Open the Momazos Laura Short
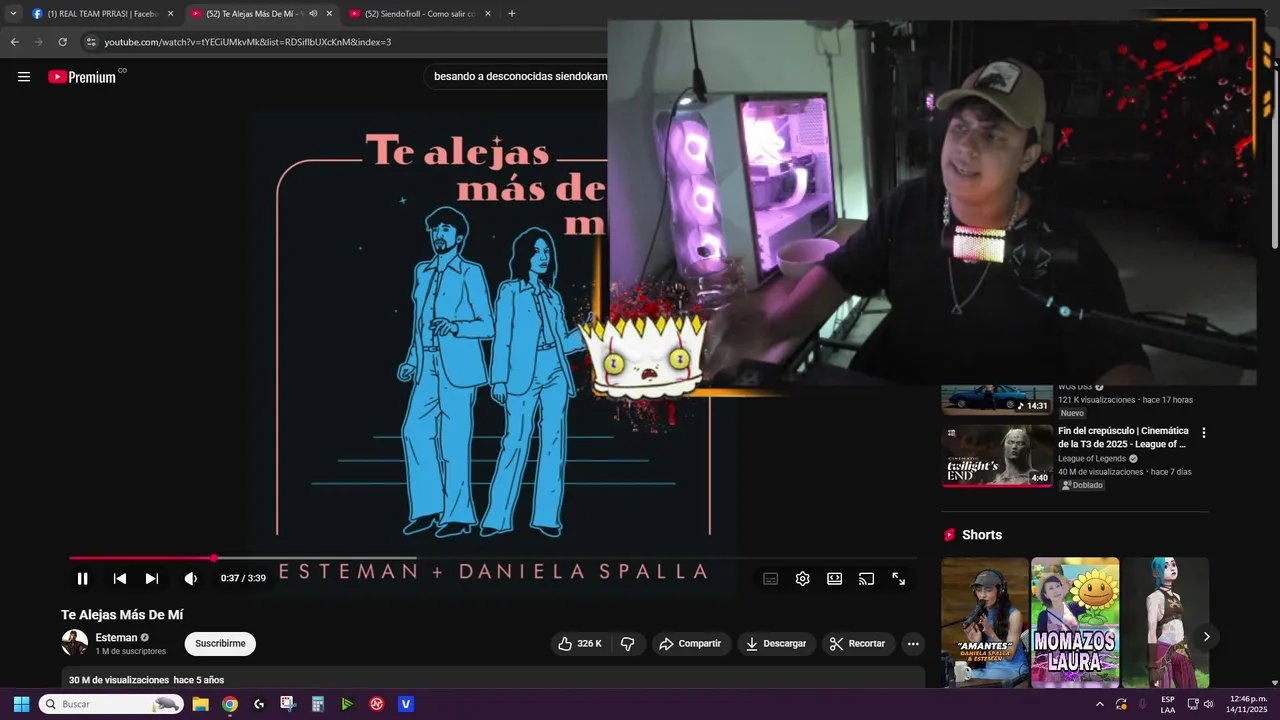The height and width of the screenshot is (720, 1280). pyautogui.click(x=1075, y=623)
